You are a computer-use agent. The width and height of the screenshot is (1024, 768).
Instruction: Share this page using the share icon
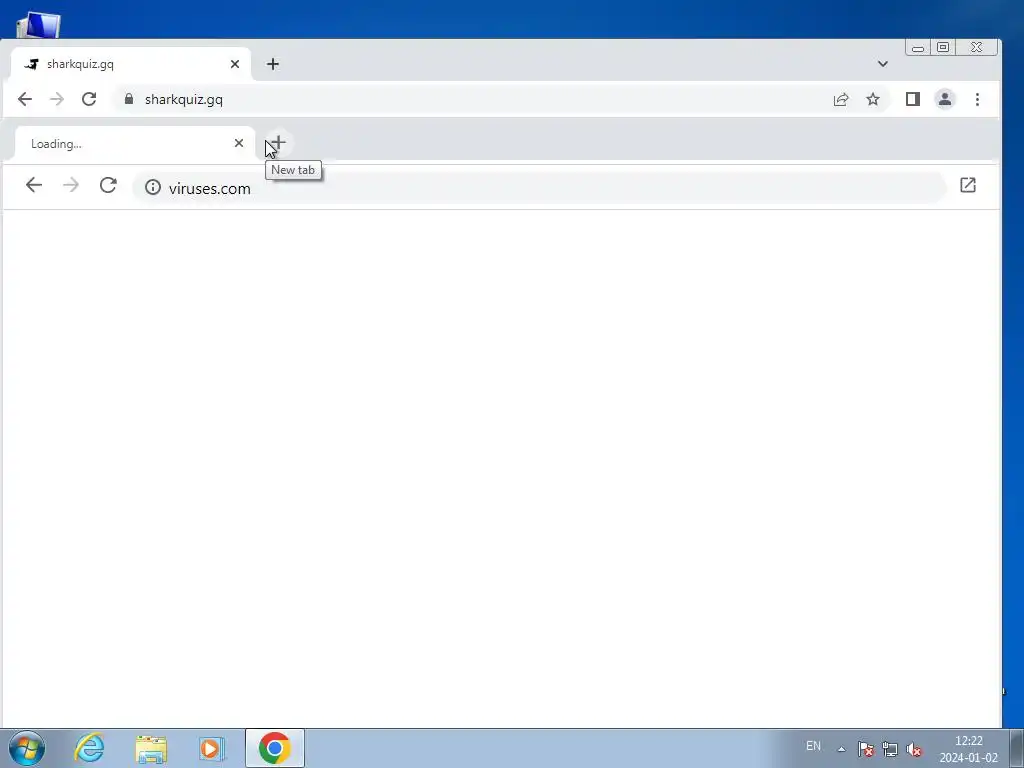pyautogui.click(x=841, y=99)
